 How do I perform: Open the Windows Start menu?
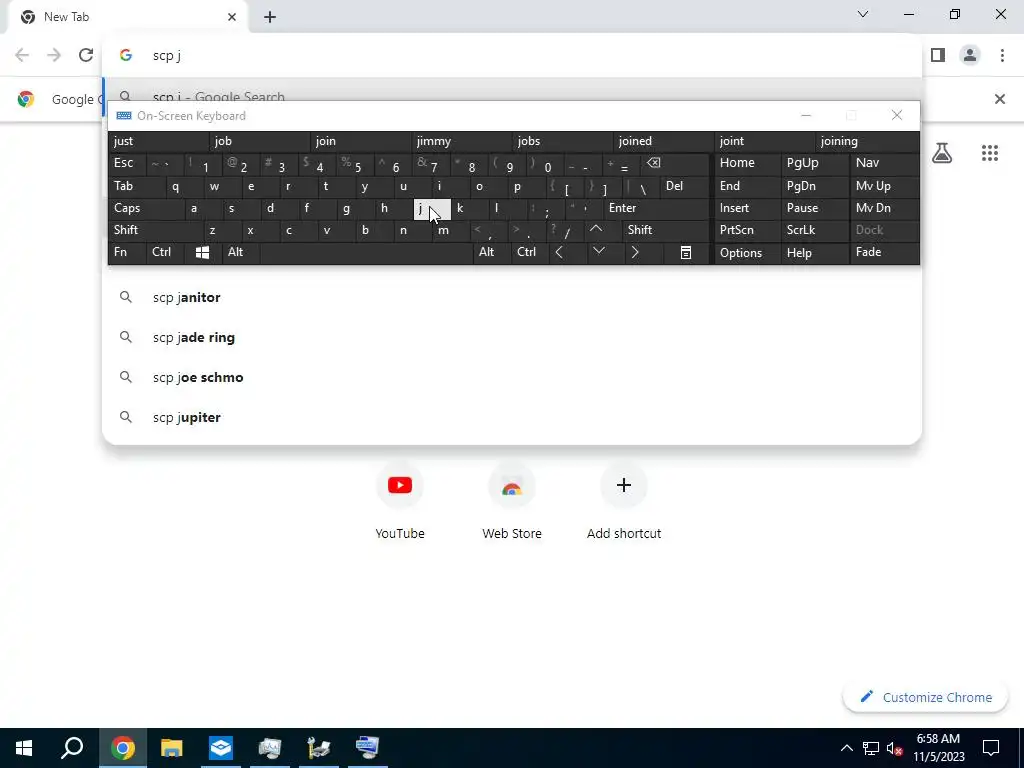pos(24,748)
